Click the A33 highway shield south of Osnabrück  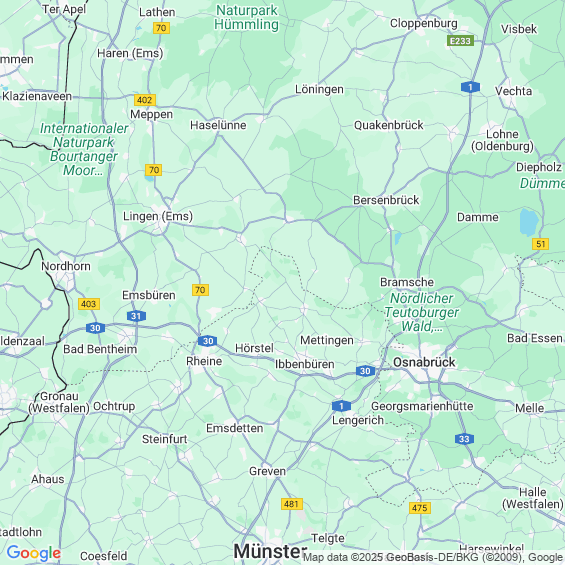[x=464, y=439]
